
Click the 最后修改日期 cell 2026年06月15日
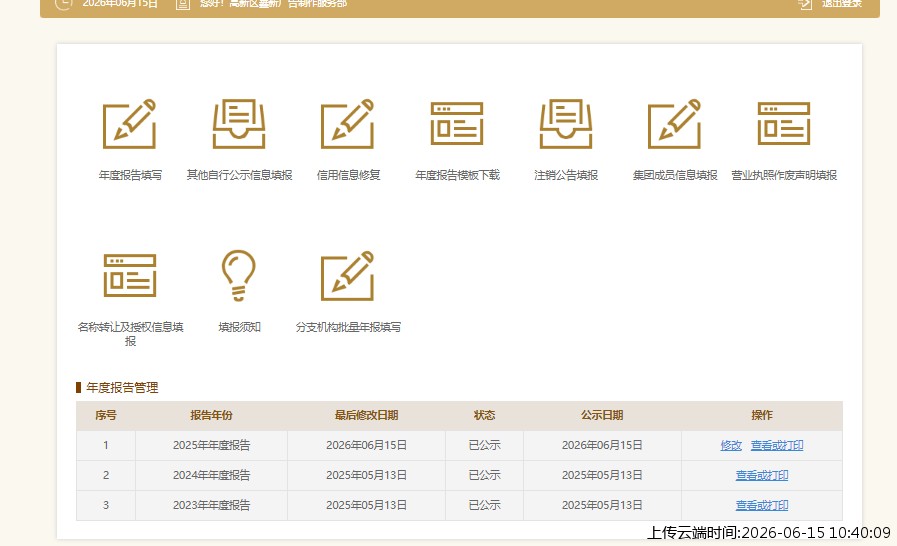(x=366, y=445)
